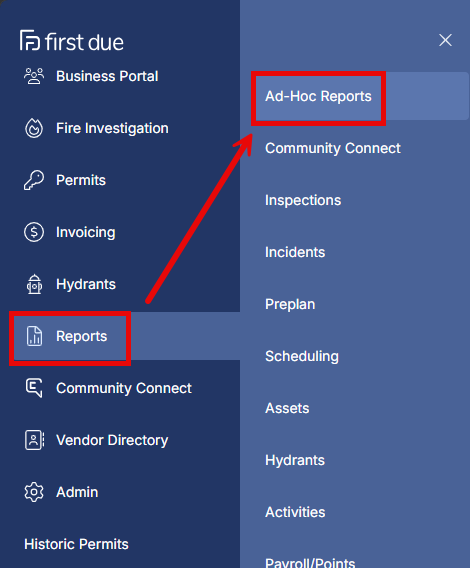Click the Reports chart document icon
Viewport: 470px width, 568px height.
(x=34, y=336)
